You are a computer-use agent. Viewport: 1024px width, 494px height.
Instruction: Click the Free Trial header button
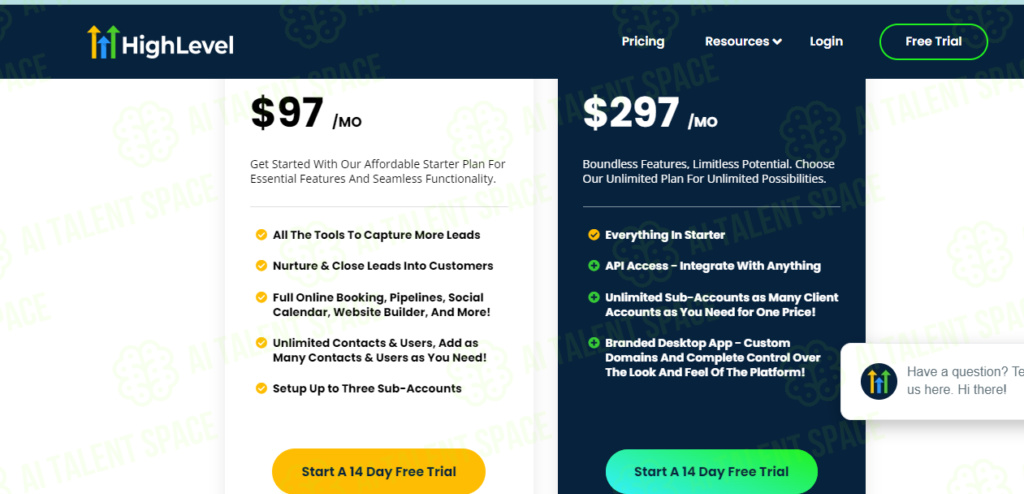click(933, 42)
